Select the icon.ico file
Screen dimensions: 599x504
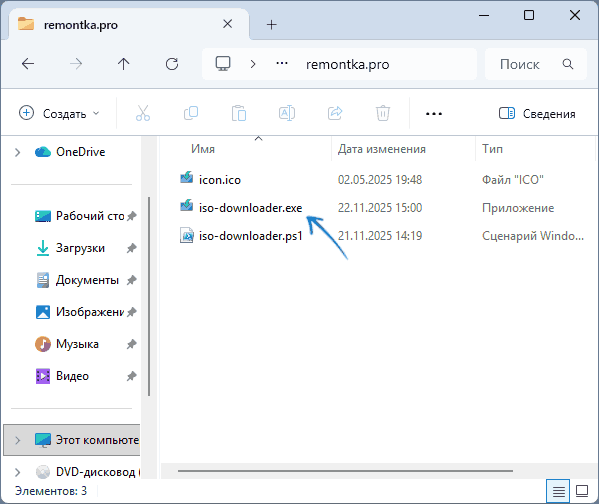[x=220, y=180]
